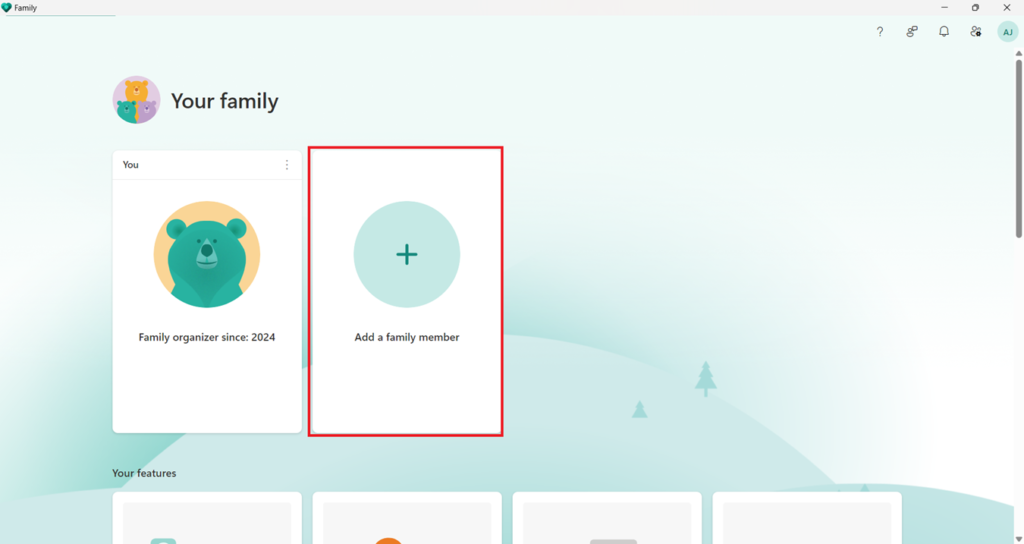This screenshot has width=1024, height=544.
Task: Open the Help question mark icon
Action: coord(880,31)
